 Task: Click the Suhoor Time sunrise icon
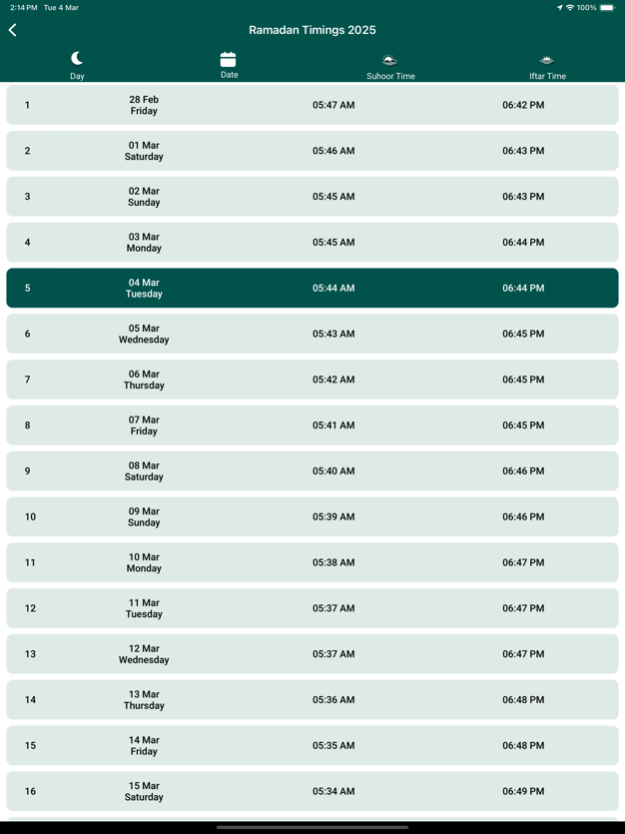pyautogui.click(x=390, y=60)
